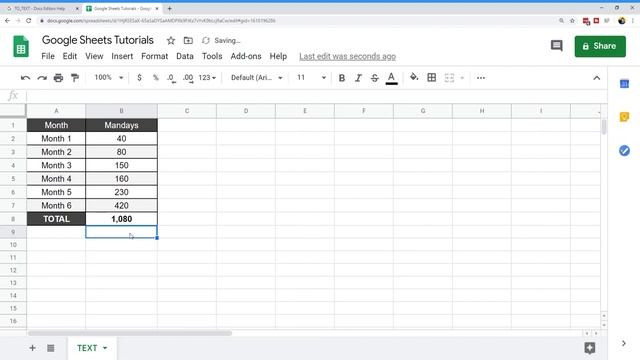Open a new browser tab

[x=169, y=8]
